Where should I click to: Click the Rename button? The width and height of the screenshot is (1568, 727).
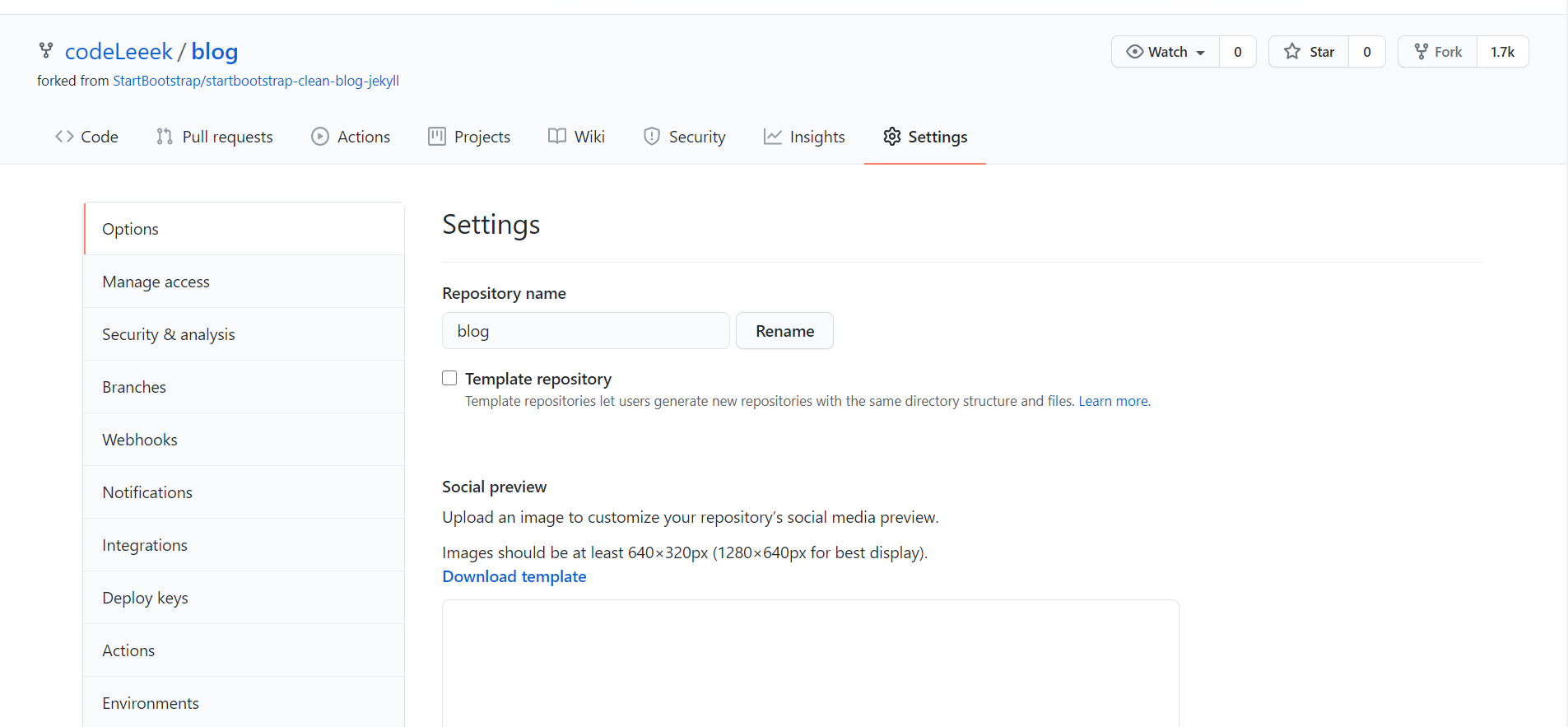click(784, 331)
